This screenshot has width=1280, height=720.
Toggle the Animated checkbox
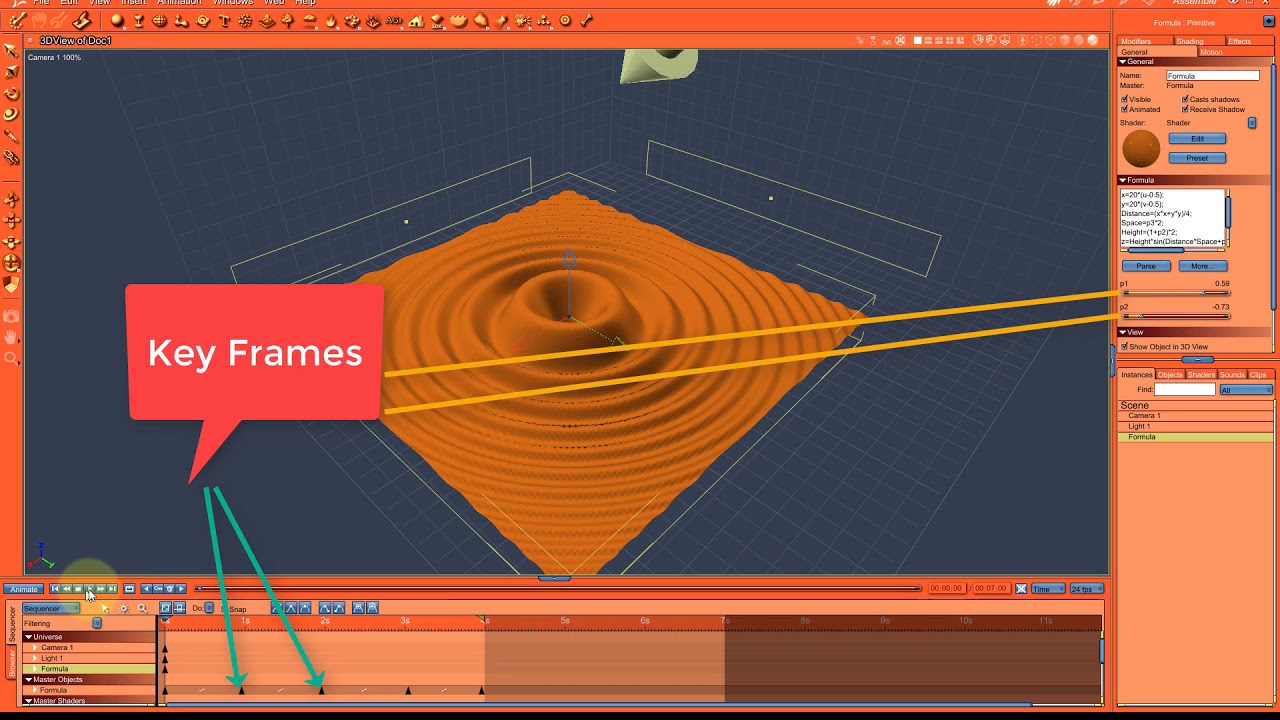(x=1125, y=109)
